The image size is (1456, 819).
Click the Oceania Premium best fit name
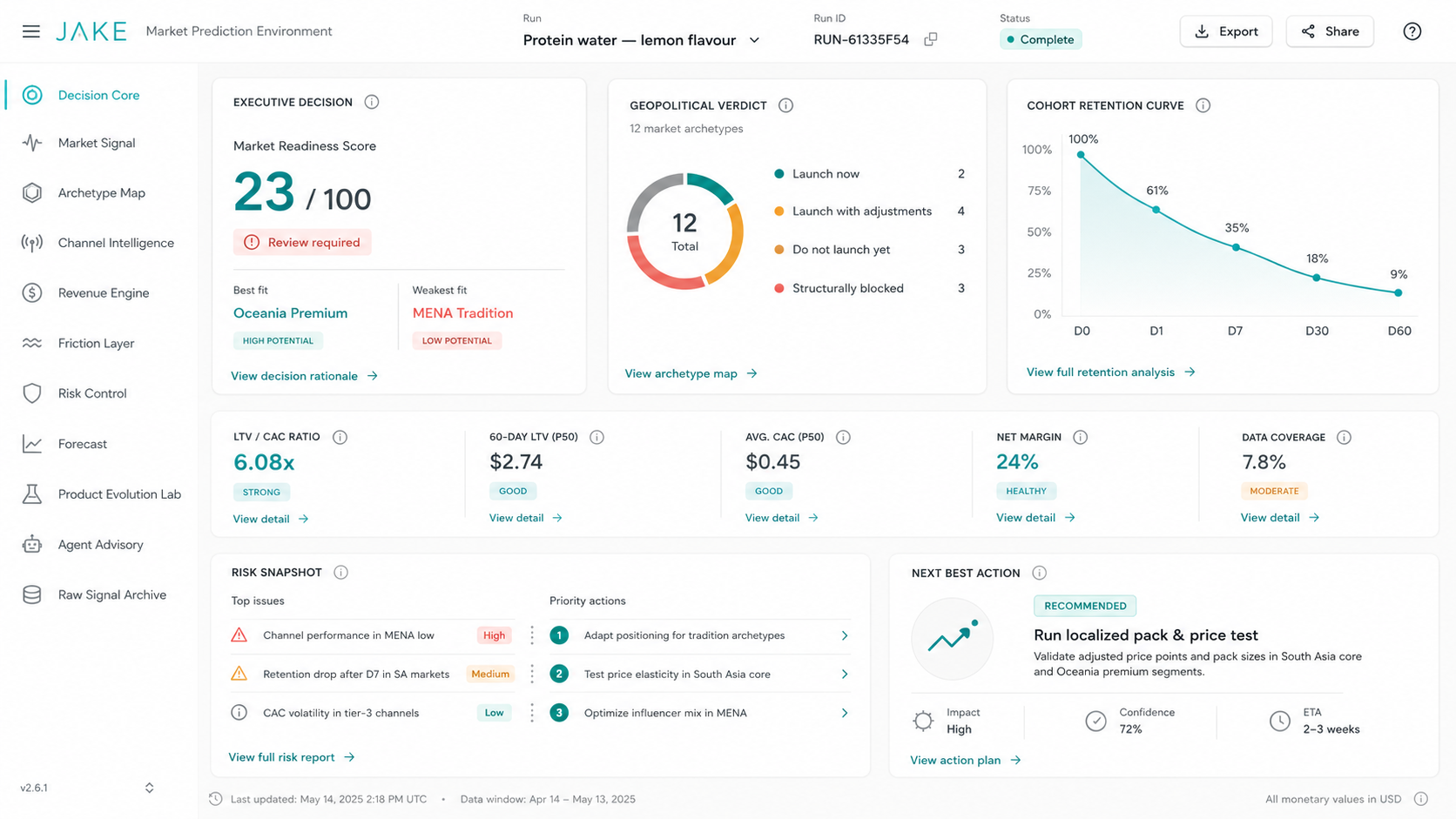(290, 313)
